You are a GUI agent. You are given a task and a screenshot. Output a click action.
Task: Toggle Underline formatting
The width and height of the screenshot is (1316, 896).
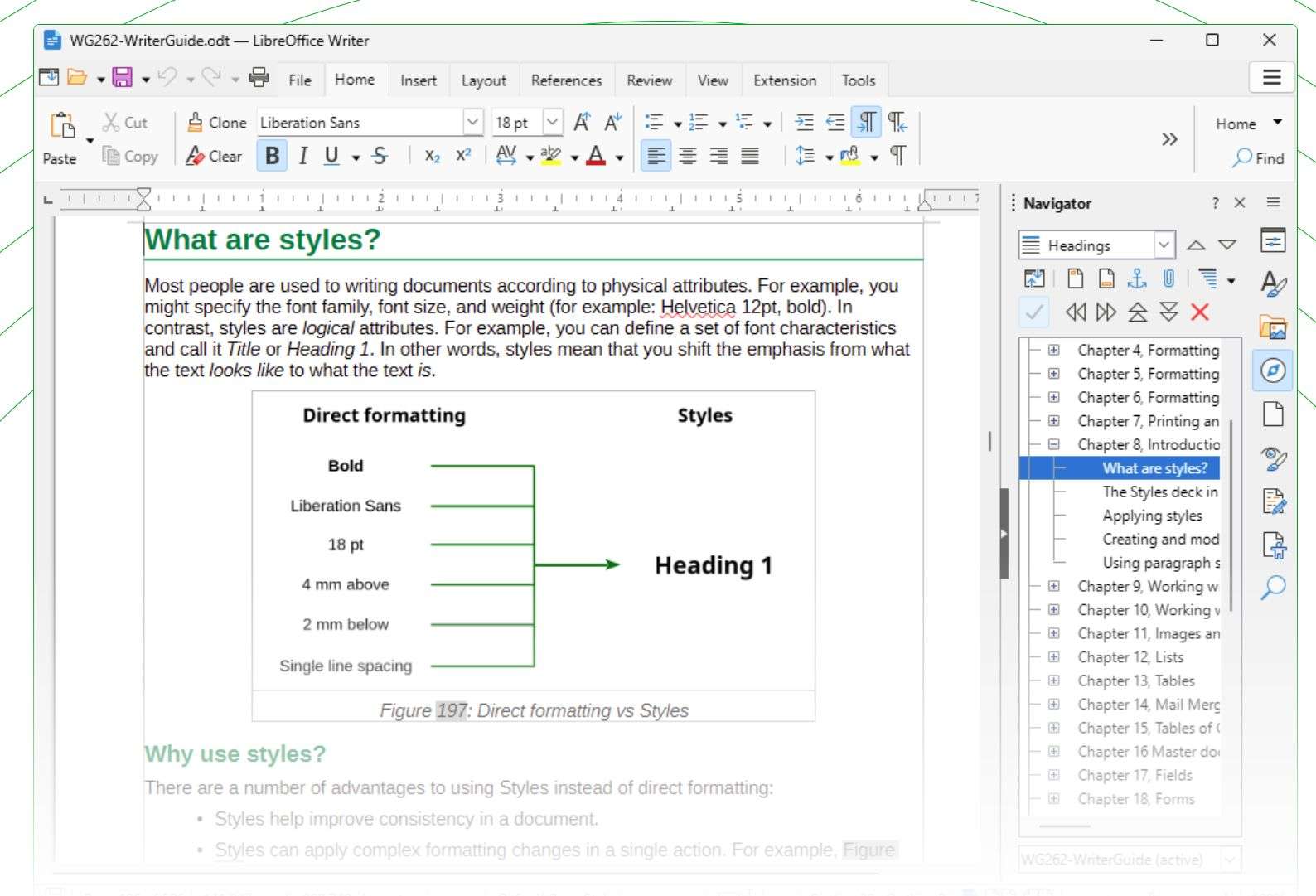click(x=331, y=156)
